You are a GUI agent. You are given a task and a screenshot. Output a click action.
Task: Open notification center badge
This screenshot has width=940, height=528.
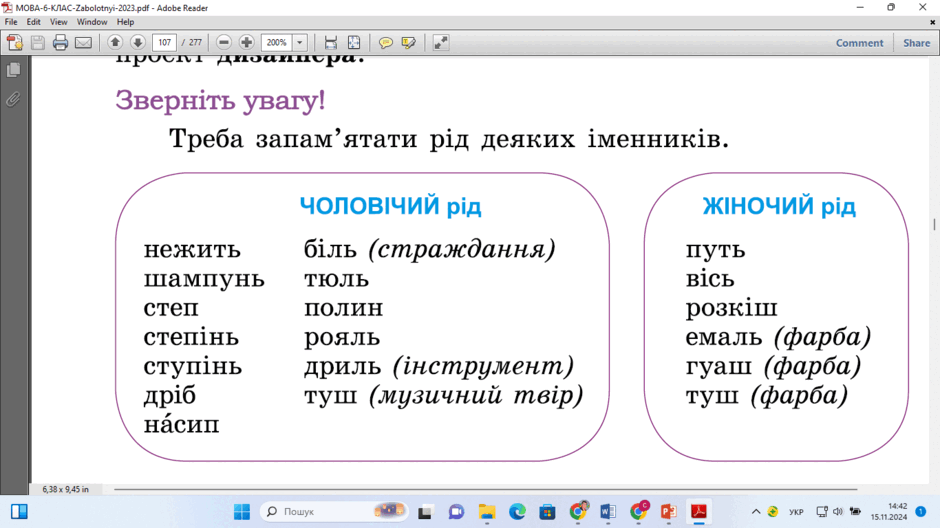[x=921, y=511]
